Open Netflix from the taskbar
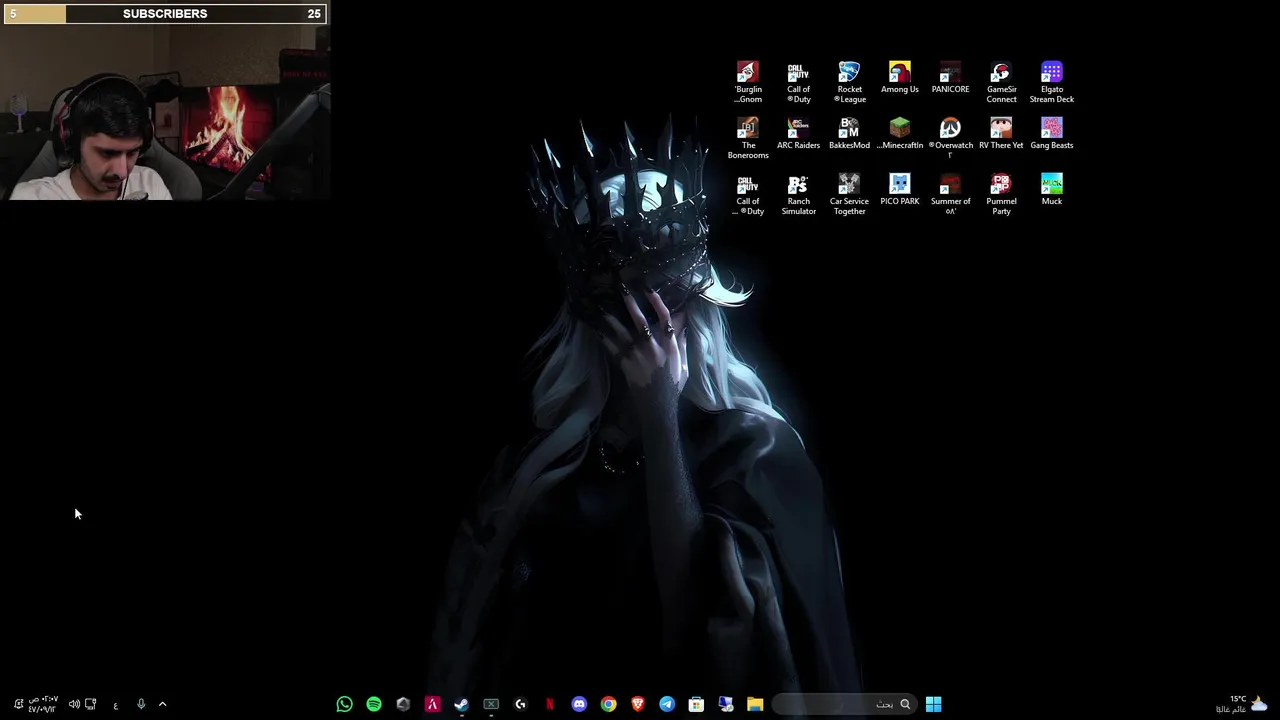Image resolution: width=1280 pixels, height=720 pixels. click(549, 704)
